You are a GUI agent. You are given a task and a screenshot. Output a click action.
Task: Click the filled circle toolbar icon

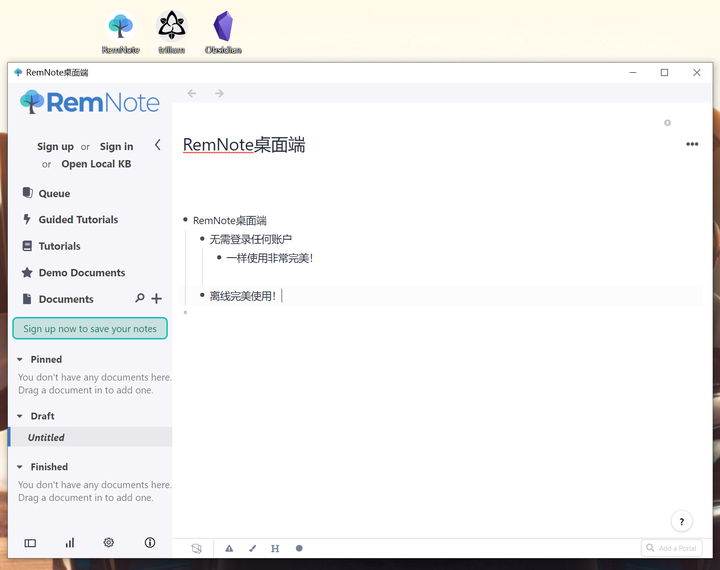(x=299, y=548)
